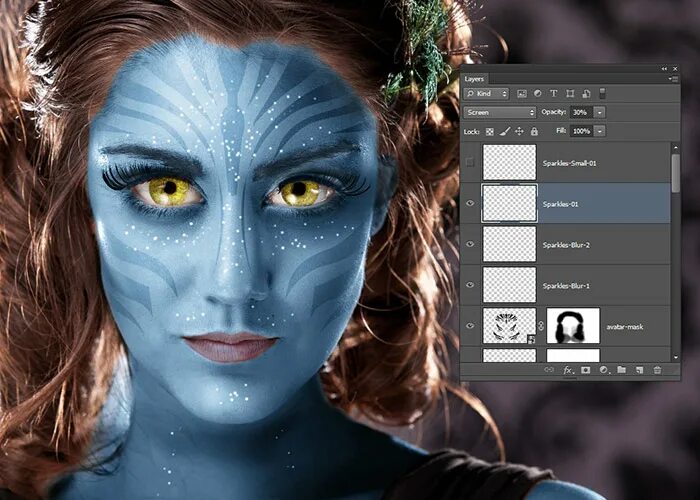
Task: Filter layers by smart objects icon
Action: tap(586, 93)
